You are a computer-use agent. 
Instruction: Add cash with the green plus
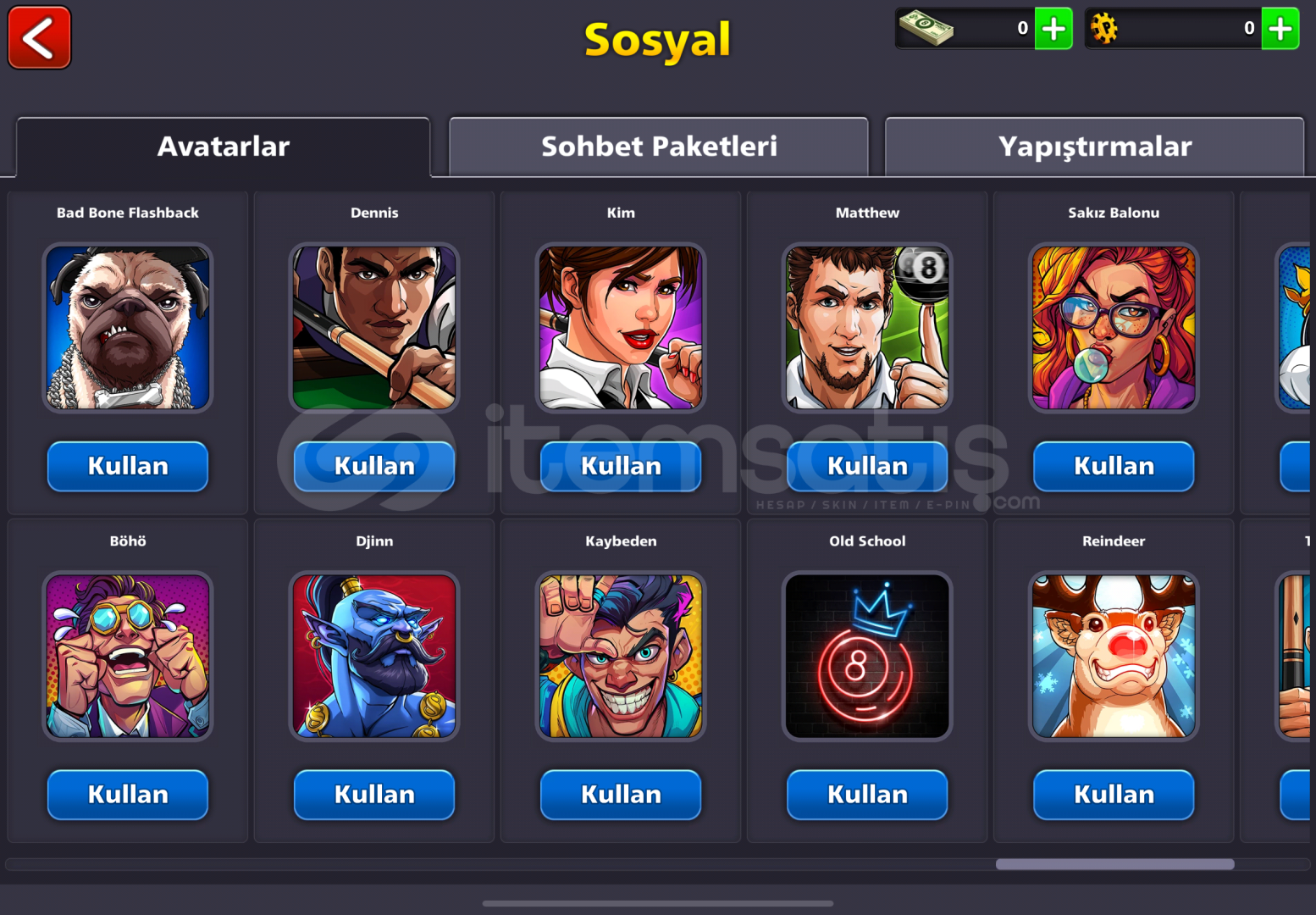(x=1053, y=29)
